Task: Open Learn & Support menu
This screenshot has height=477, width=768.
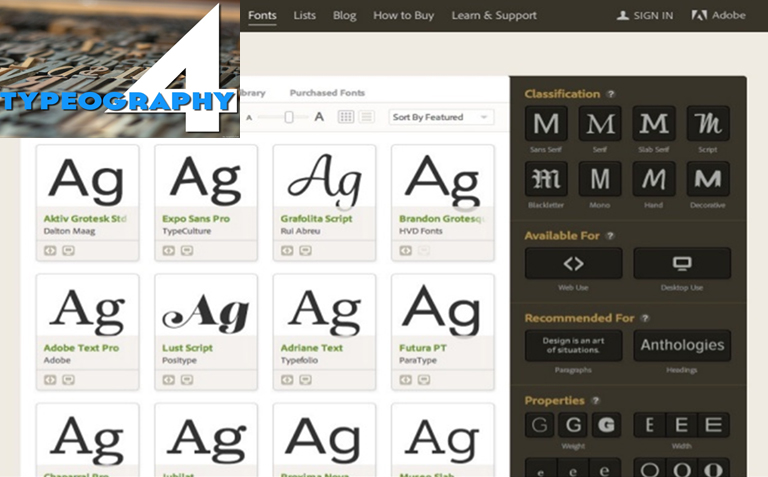Action: click(x=494, y=16)
